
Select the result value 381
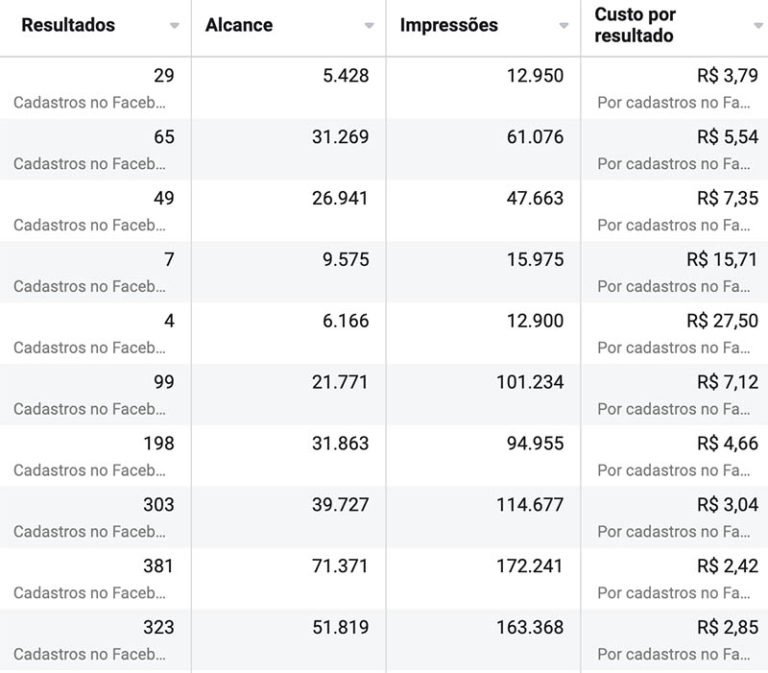(x=158, y=566)
